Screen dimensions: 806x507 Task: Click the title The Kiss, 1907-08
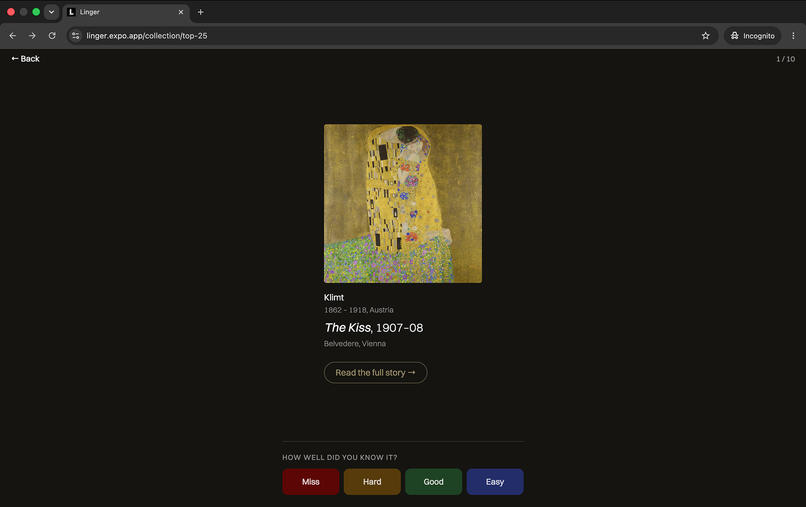[374, 328]
